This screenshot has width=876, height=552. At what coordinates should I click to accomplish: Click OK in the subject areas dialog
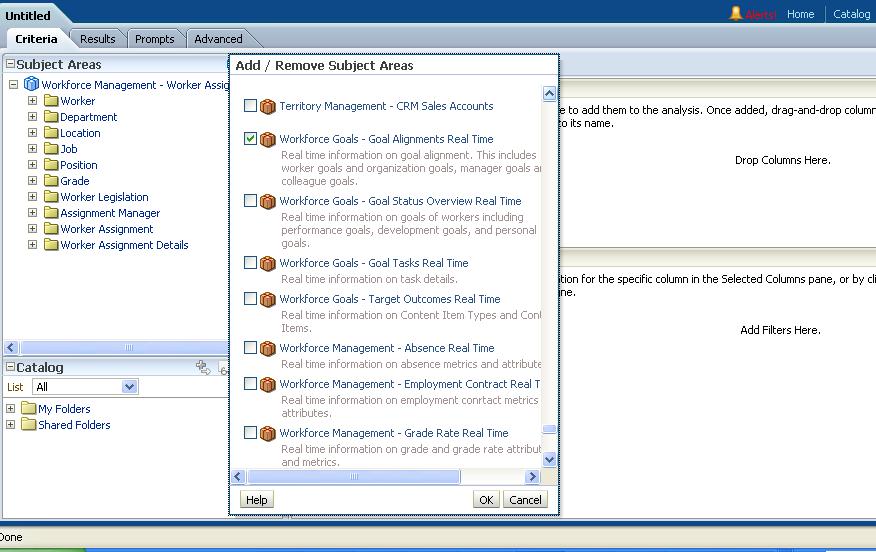tap(486, 499)
